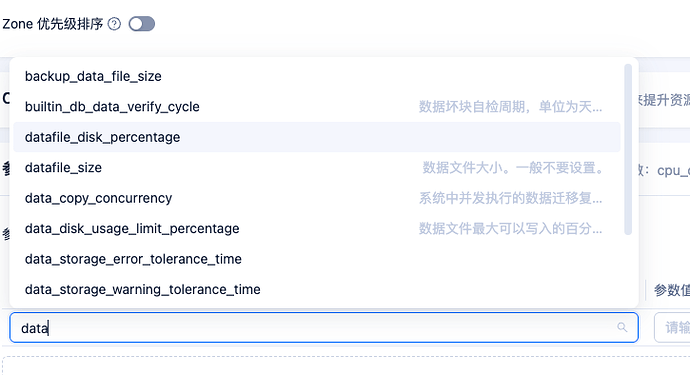Click the parameter value input on the right

coord(672,327)
